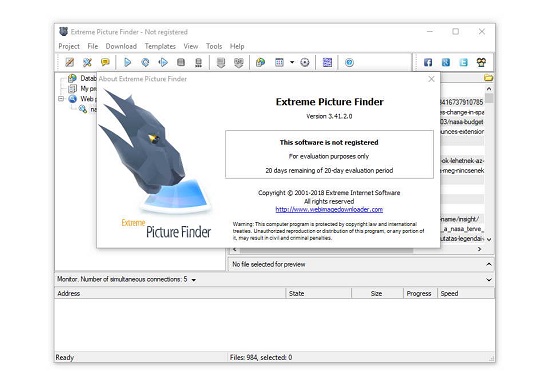Collapse the monitor panel chevron at right
This screenshot has width=550, height=381.
click(489, 280)
